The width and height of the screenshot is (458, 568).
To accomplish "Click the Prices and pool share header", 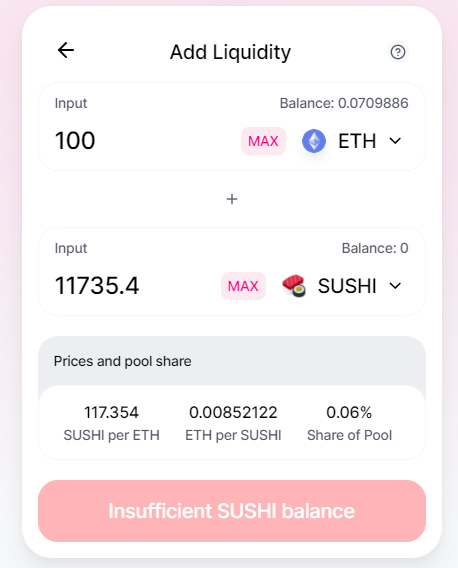I will (x=122, y=361).
